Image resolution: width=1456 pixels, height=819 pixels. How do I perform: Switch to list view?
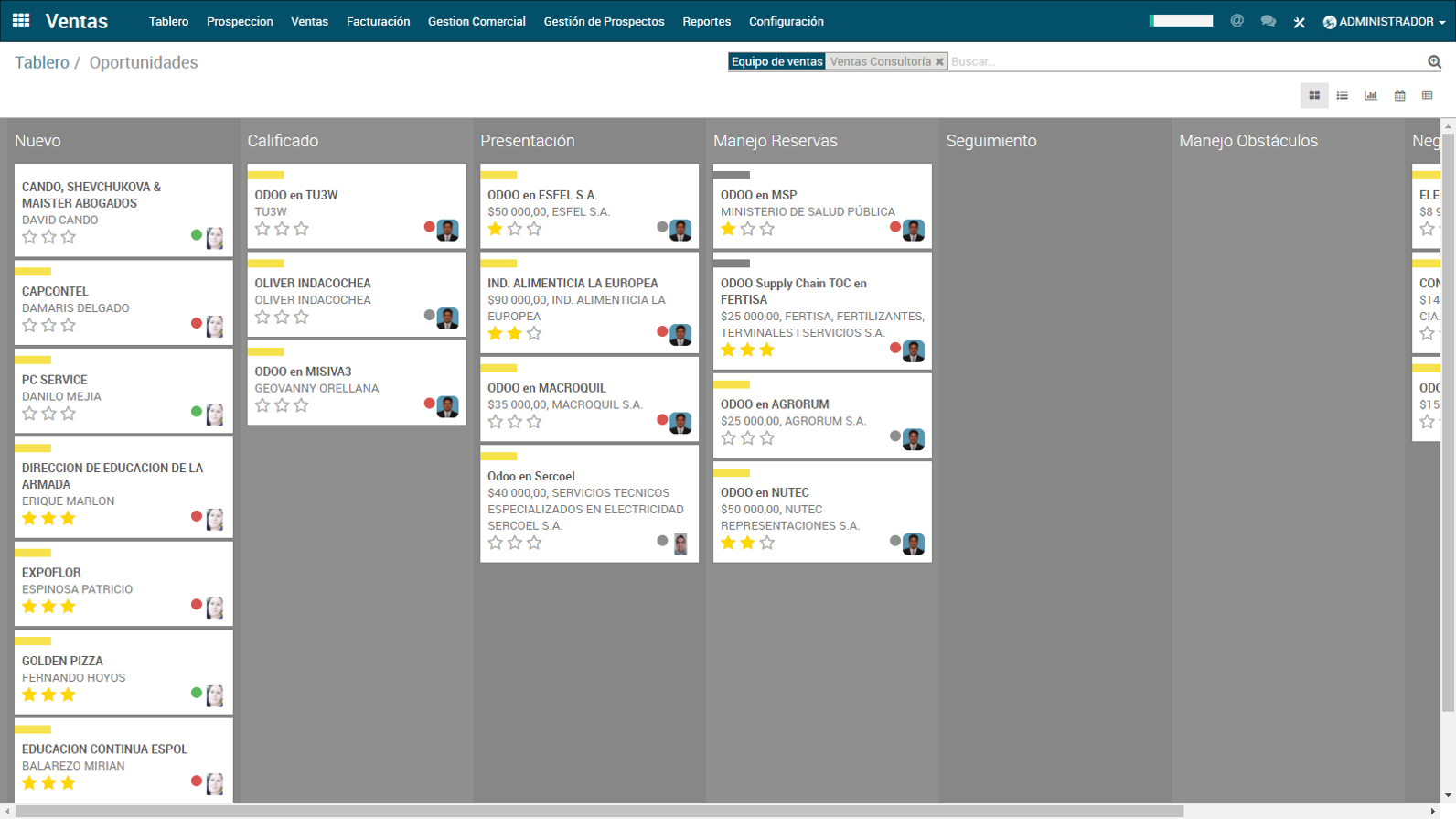1343,95
